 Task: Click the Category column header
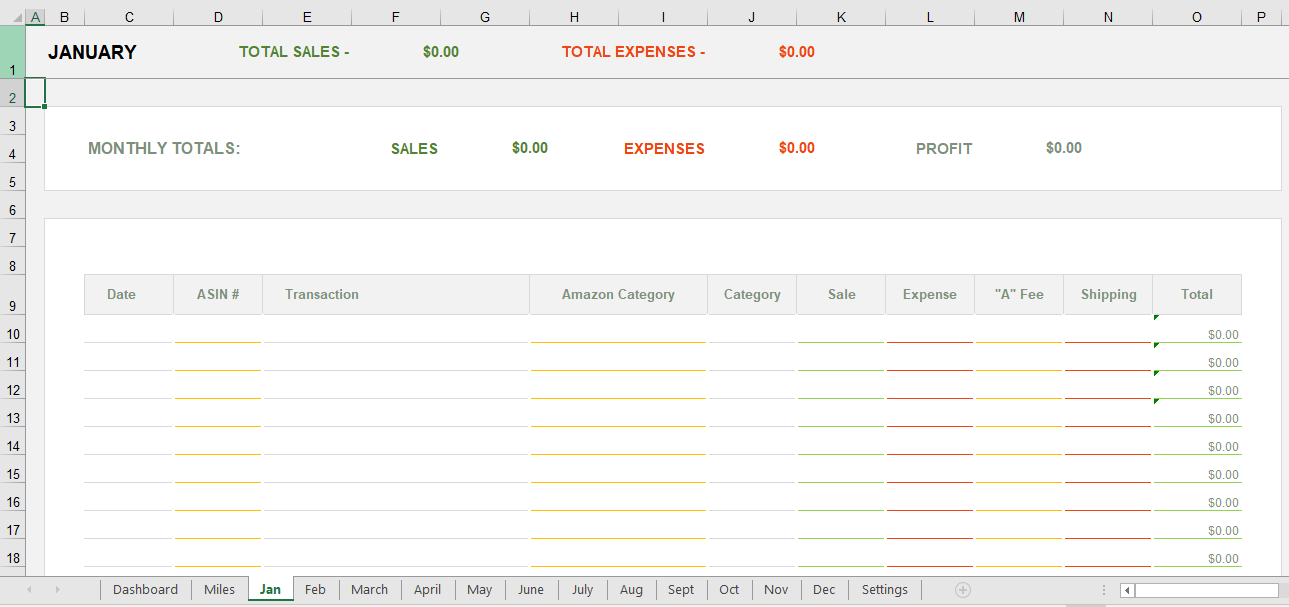coord(752,295)
